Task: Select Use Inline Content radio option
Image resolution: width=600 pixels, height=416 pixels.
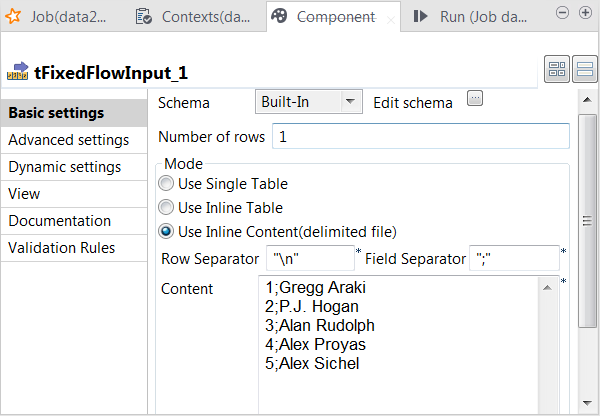Action: click(166, 232)
